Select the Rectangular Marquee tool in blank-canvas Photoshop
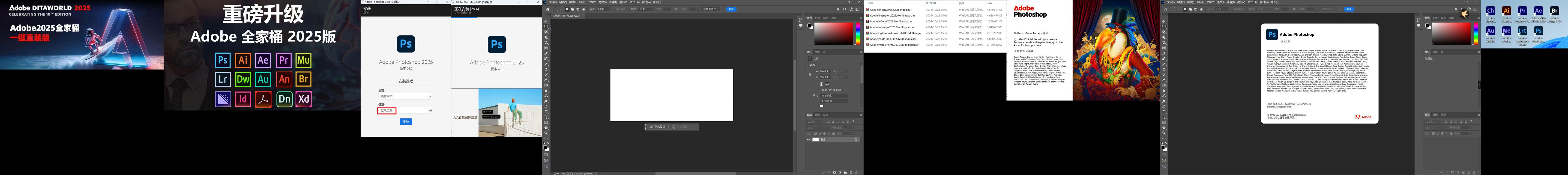The width and height of the screenshot is (1568, 175). [546, 27]
